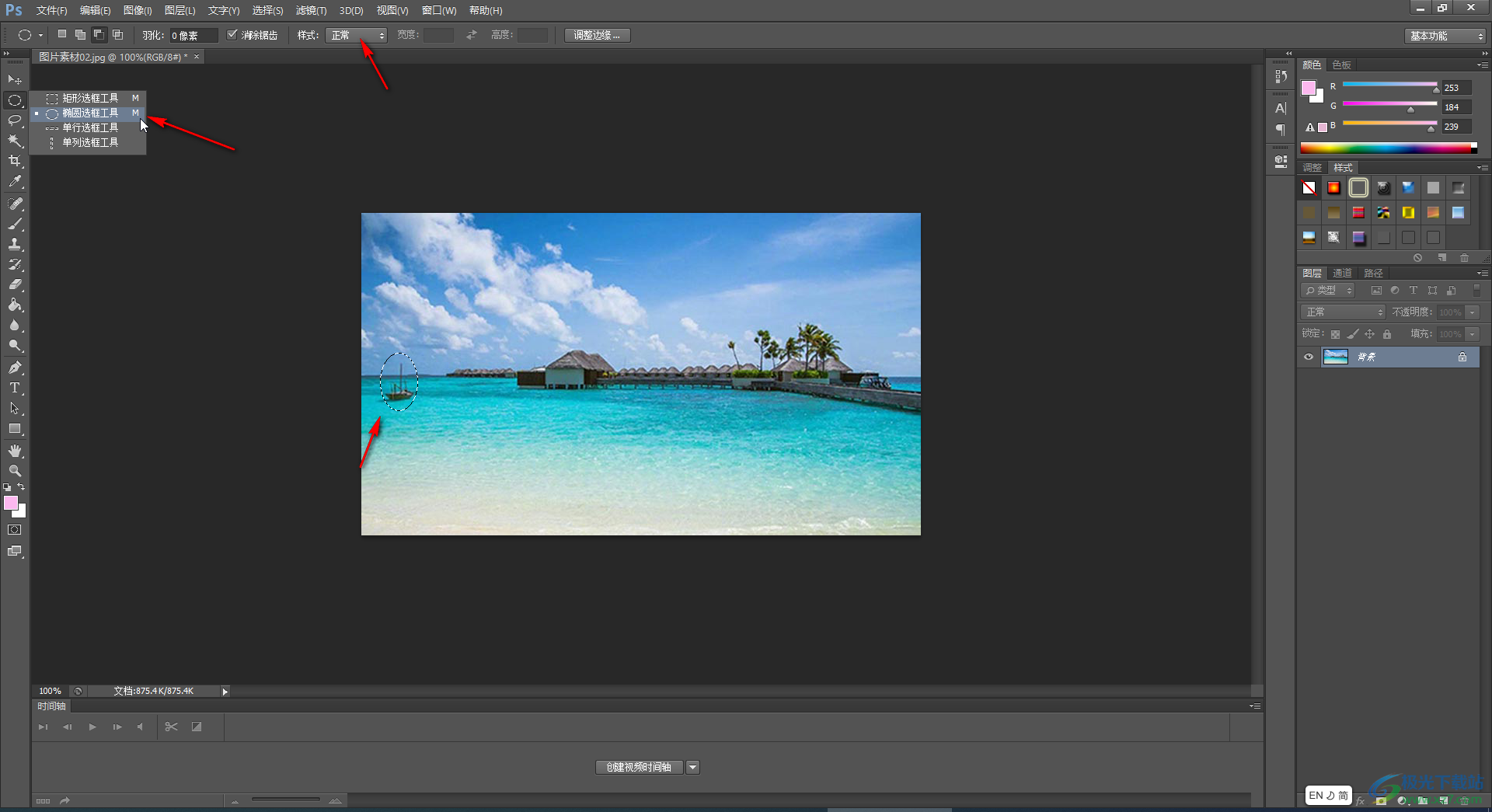1492x812 pixels.
Task: Open the tool preset picker arrow
Action: pyautogui.click(x=40, y=35)
